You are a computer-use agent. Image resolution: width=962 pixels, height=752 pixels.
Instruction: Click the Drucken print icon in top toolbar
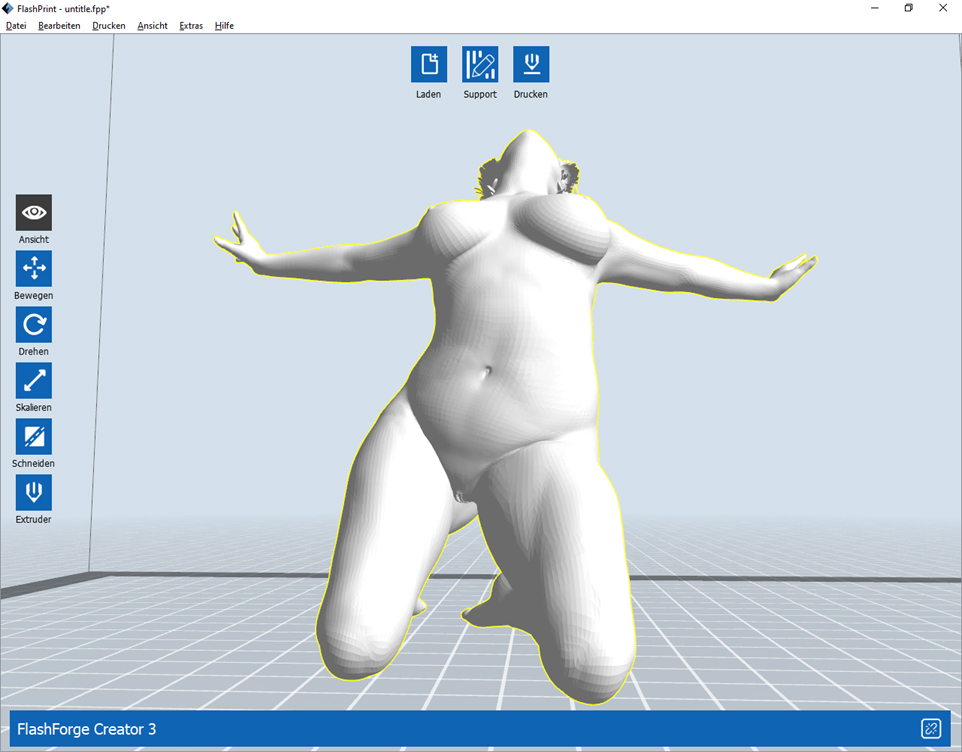pyautogui.click(x=531, y=64)
